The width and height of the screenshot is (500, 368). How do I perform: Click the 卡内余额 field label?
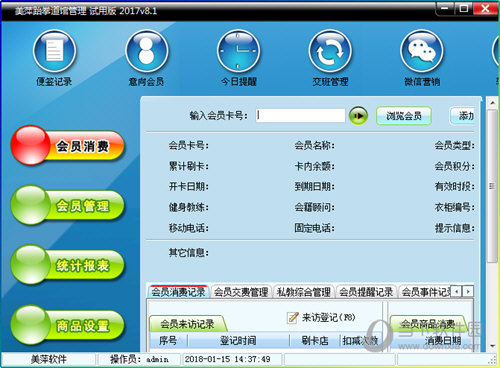(315, 166)
